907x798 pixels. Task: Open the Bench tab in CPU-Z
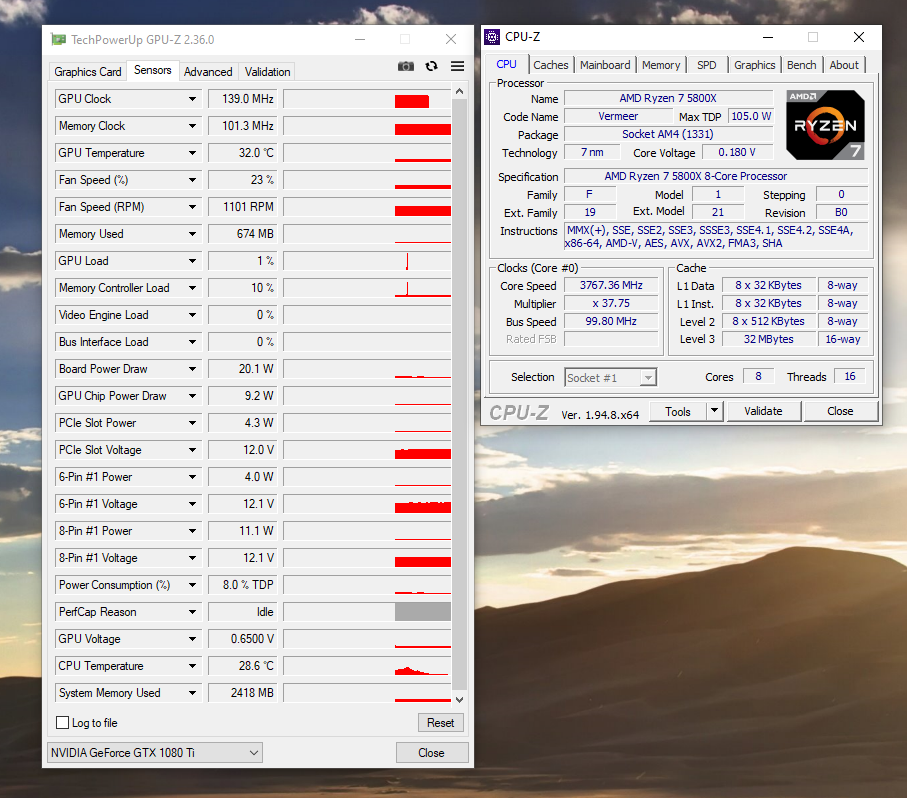coord(802,65)
